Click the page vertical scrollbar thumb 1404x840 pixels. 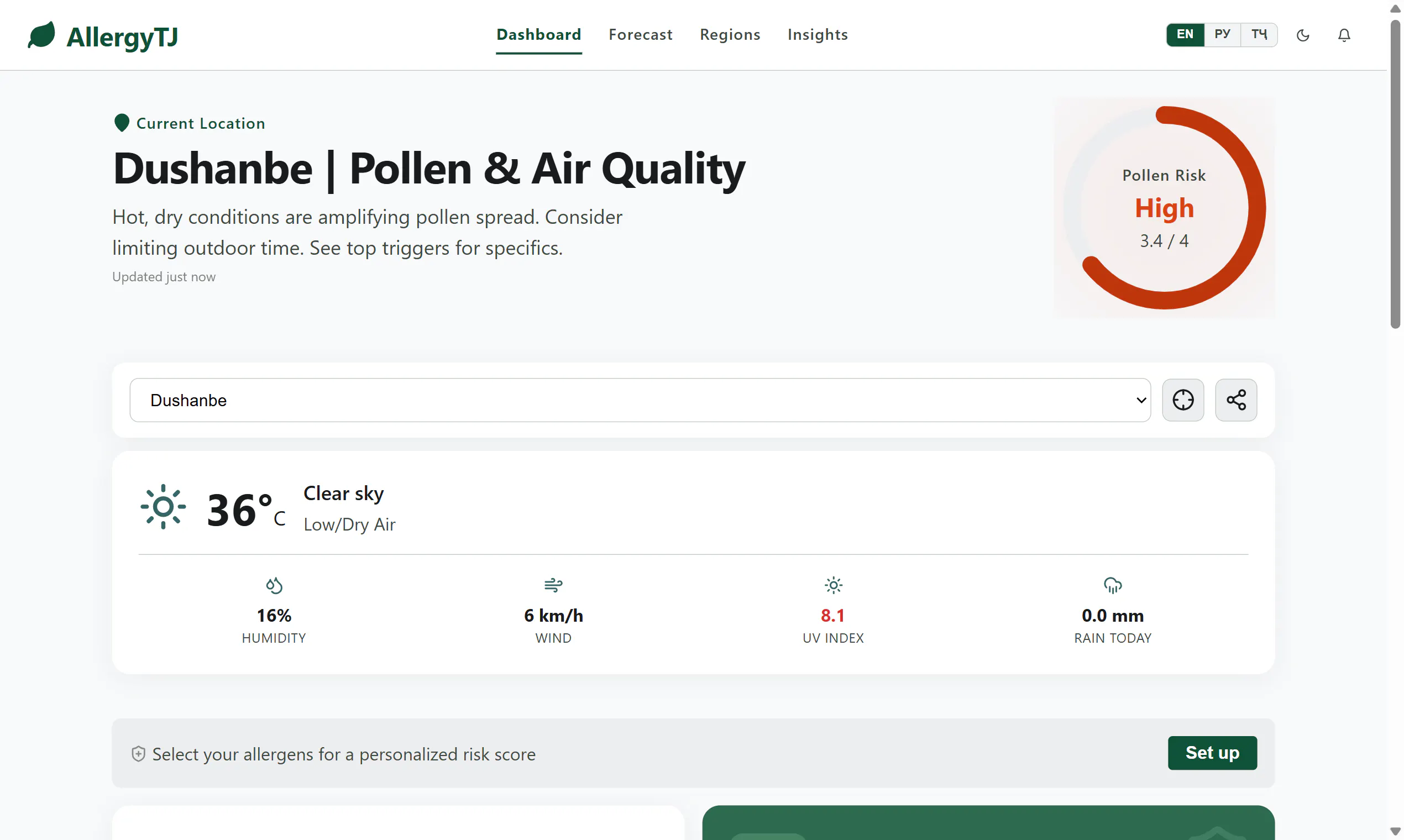click(x=1395, y=174)
